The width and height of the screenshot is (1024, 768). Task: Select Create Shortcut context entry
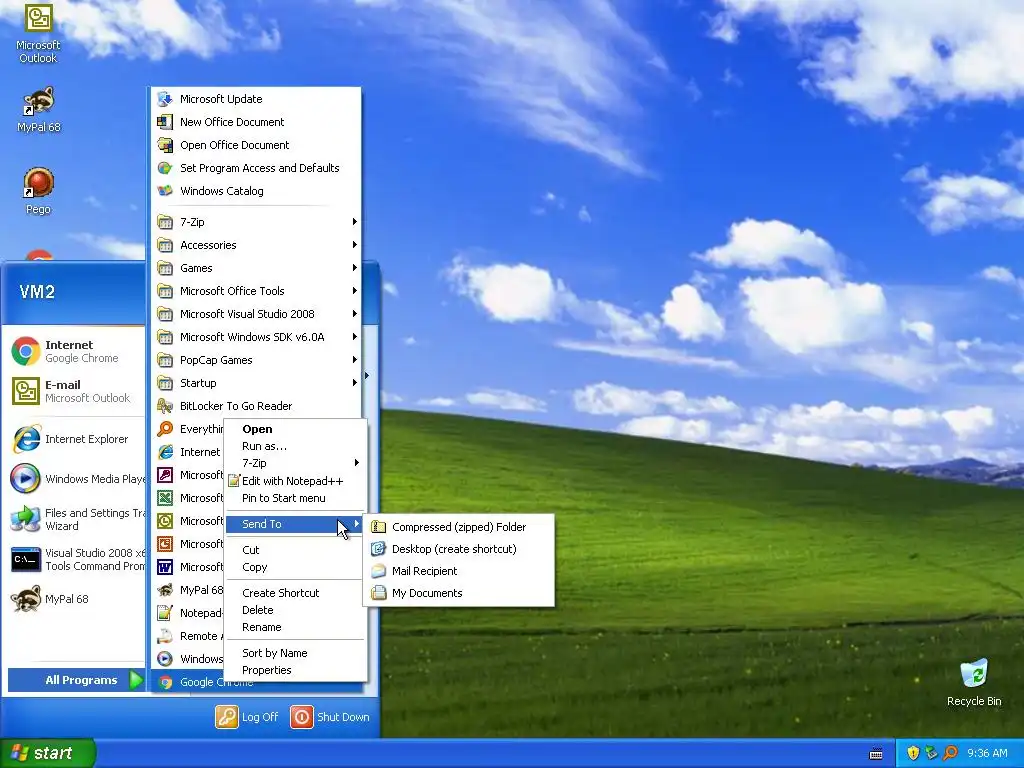point(295,593)
